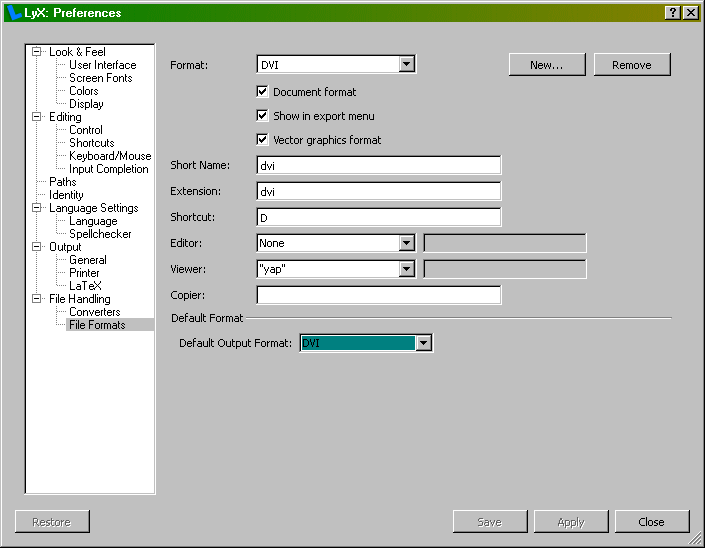Select the Editing category label
705x548 pixels.
[x=65, y=117]
